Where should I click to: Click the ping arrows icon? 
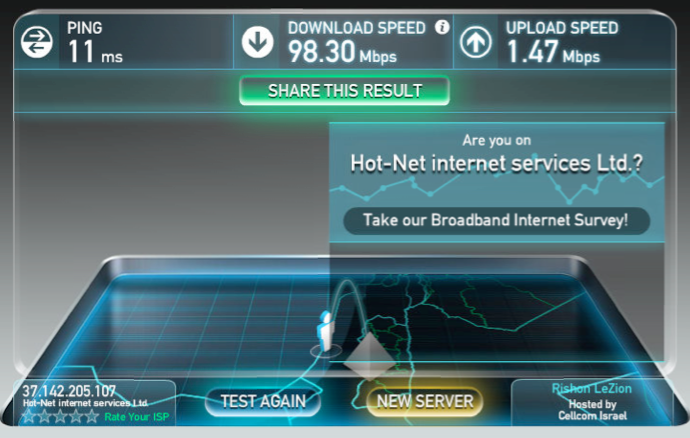37,42
